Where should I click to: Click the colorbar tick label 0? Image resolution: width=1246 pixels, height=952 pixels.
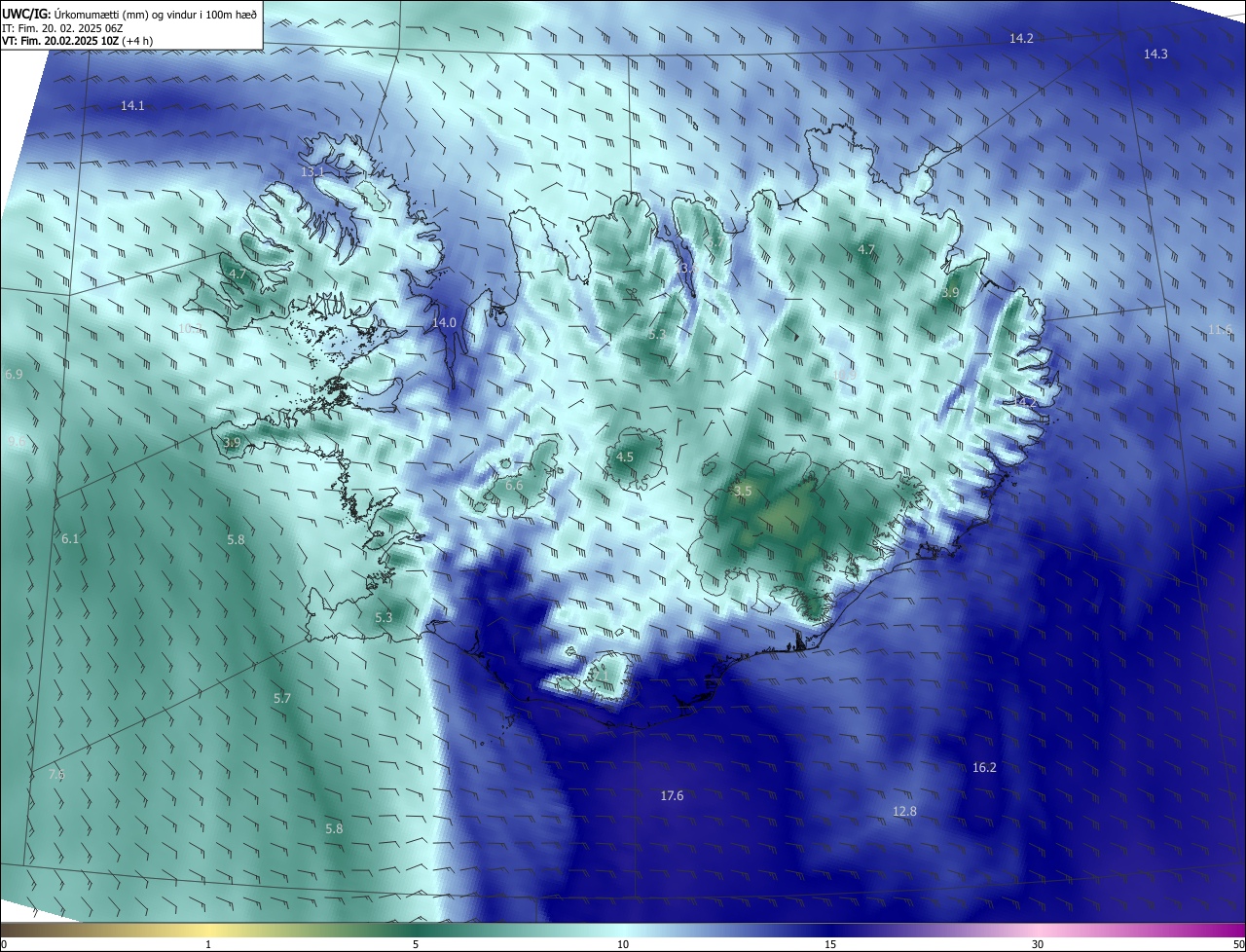click(x=4, y=944)
